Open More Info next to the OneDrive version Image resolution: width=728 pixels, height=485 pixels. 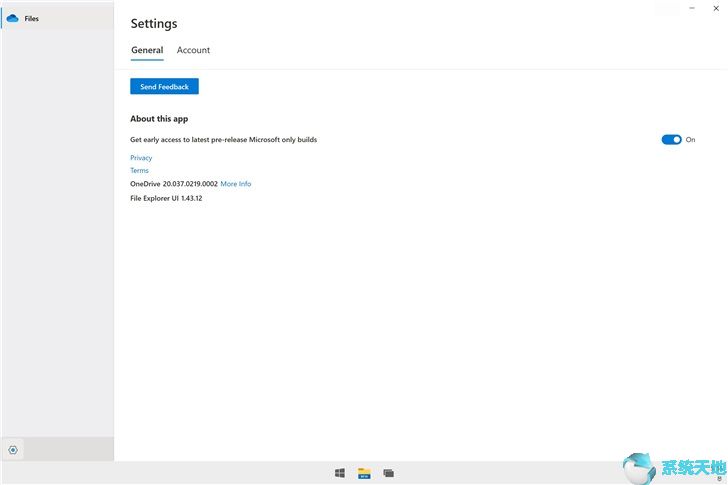click(x=236, y=184)
